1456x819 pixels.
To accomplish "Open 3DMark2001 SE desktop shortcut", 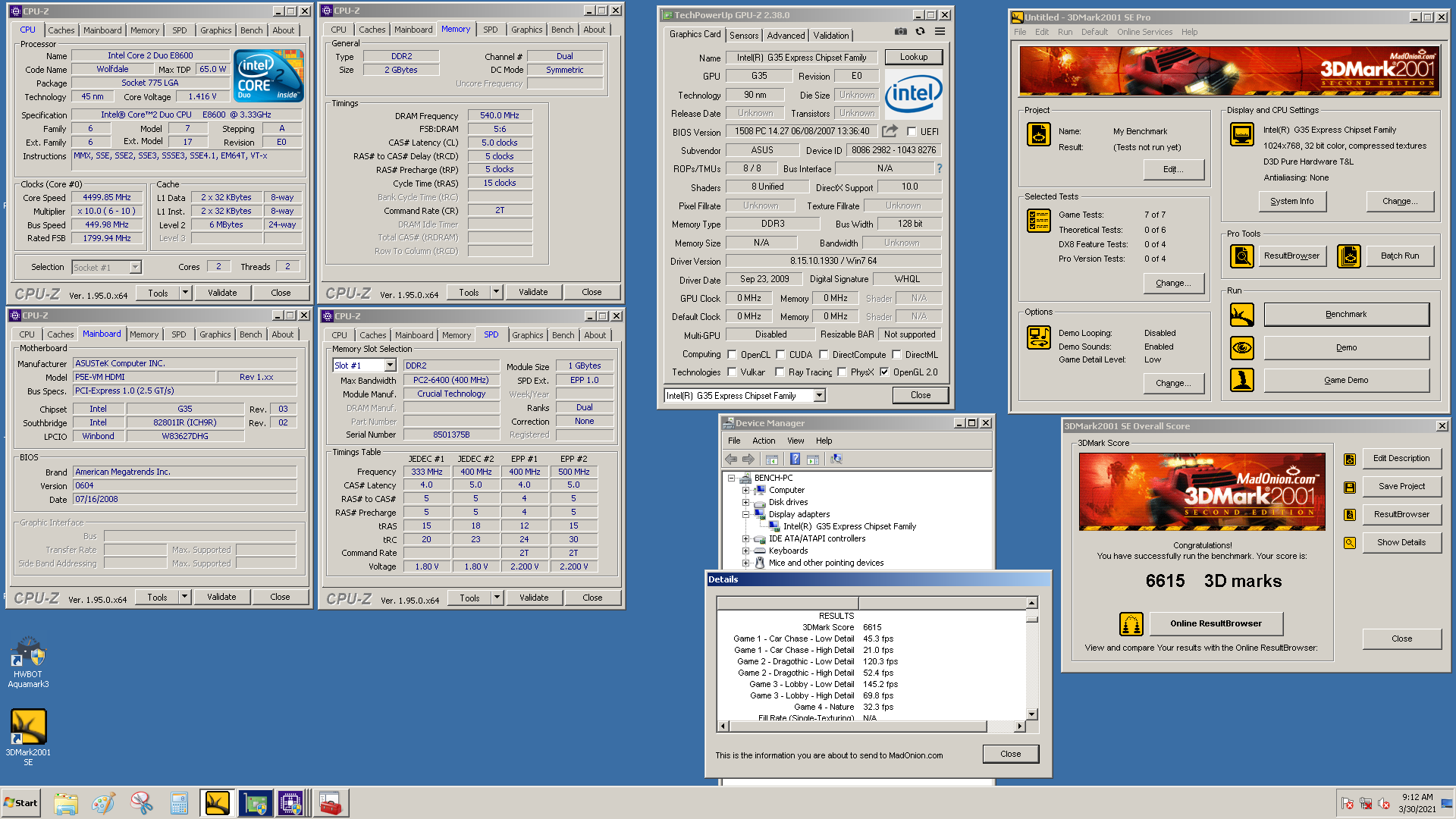I will [x=28, y=737].
